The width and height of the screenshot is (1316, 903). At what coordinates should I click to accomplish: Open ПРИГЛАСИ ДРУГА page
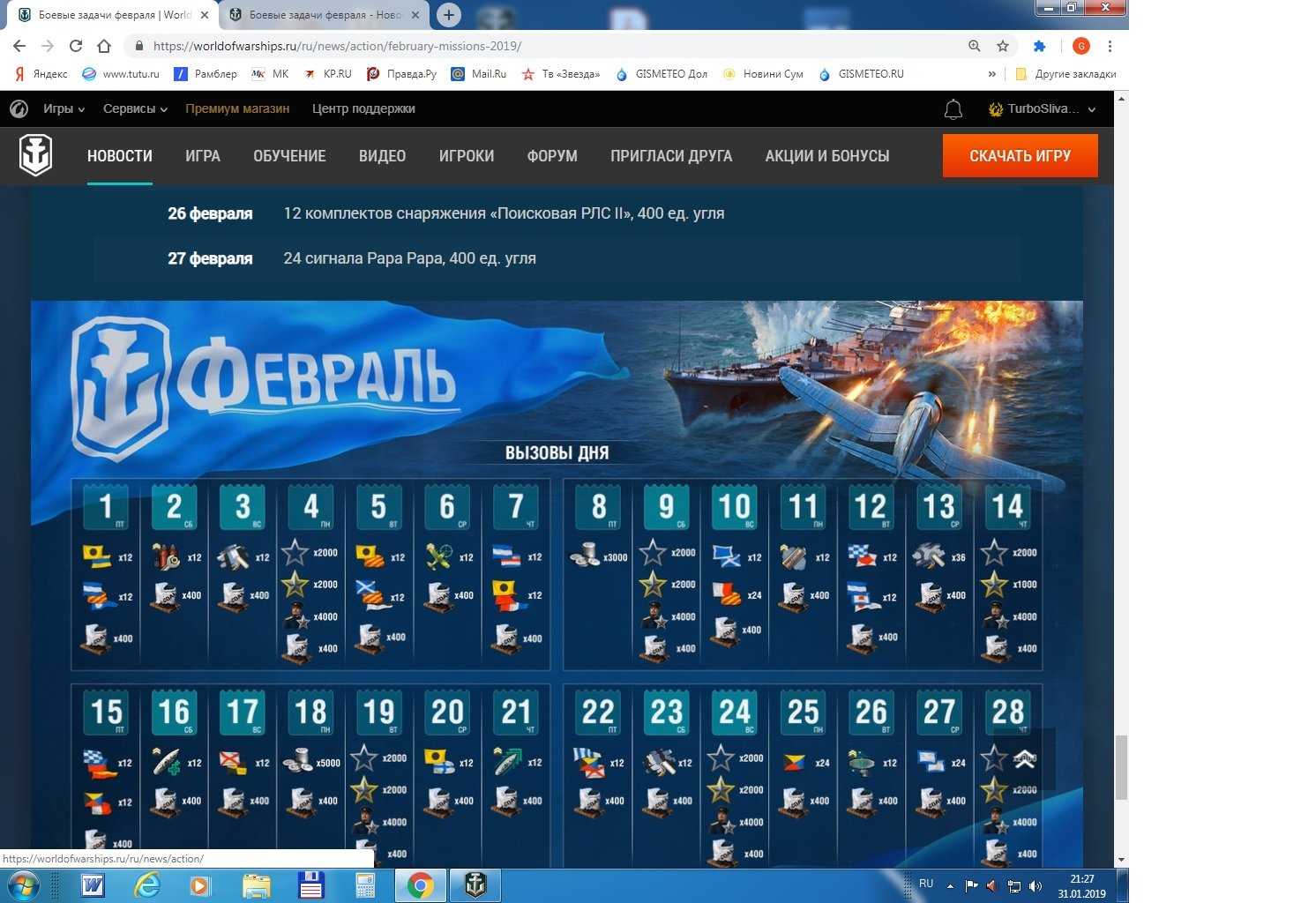point(671,156)
